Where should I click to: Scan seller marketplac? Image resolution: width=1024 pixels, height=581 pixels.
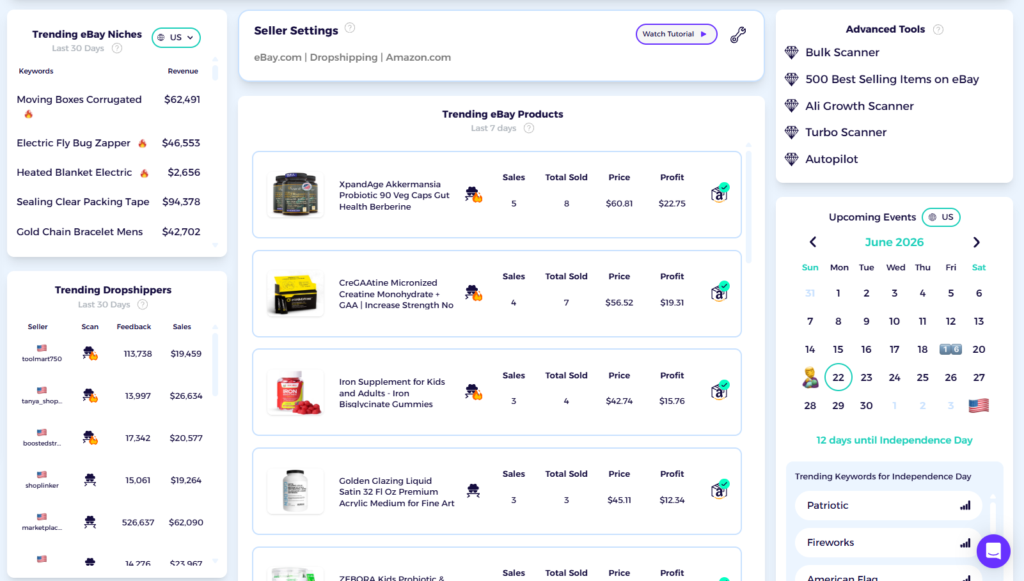point(90,522)
